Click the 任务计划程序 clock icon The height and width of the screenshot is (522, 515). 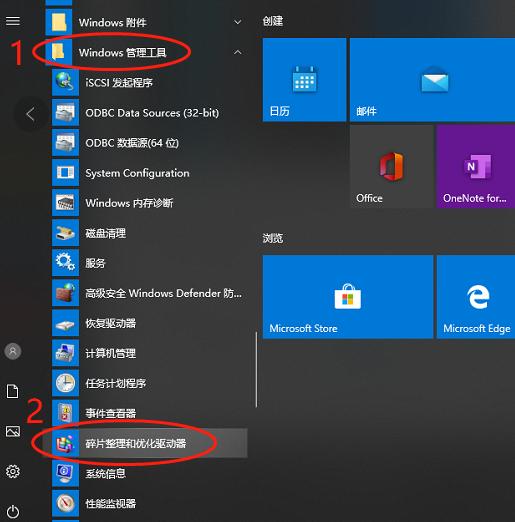point(65,383)
